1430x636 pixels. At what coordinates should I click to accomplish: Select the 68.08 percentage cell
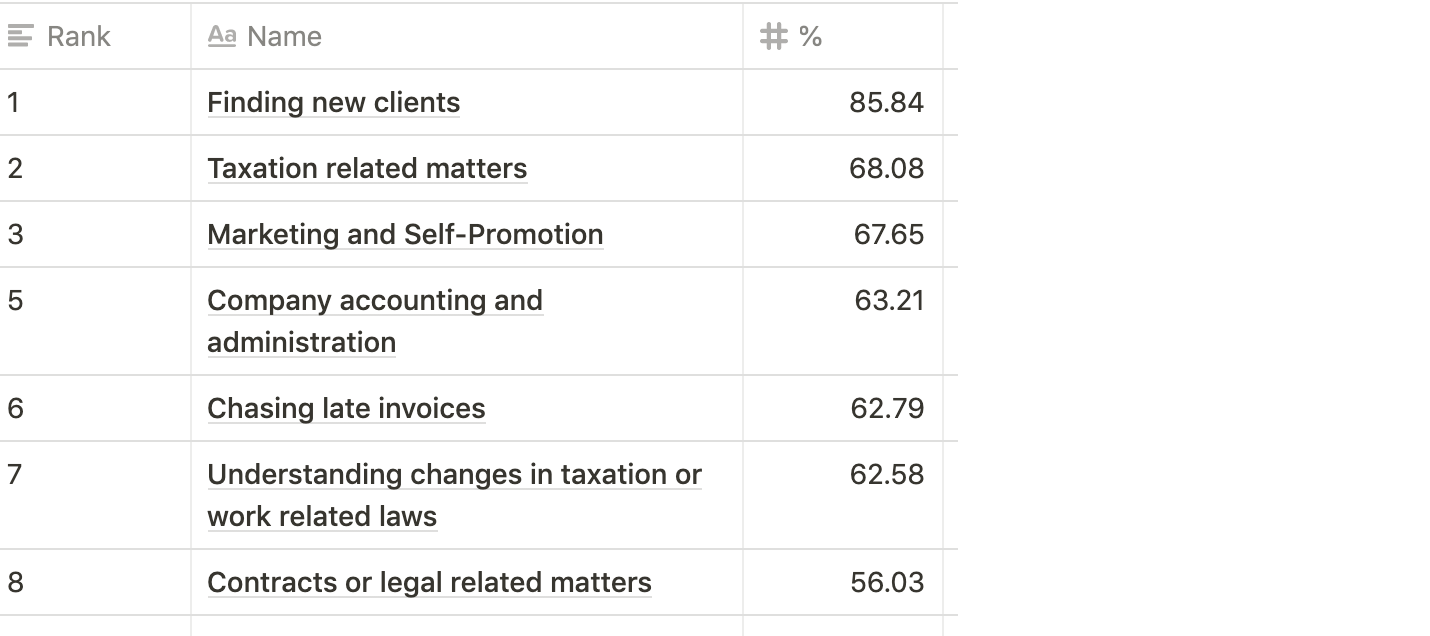(843, 168)
